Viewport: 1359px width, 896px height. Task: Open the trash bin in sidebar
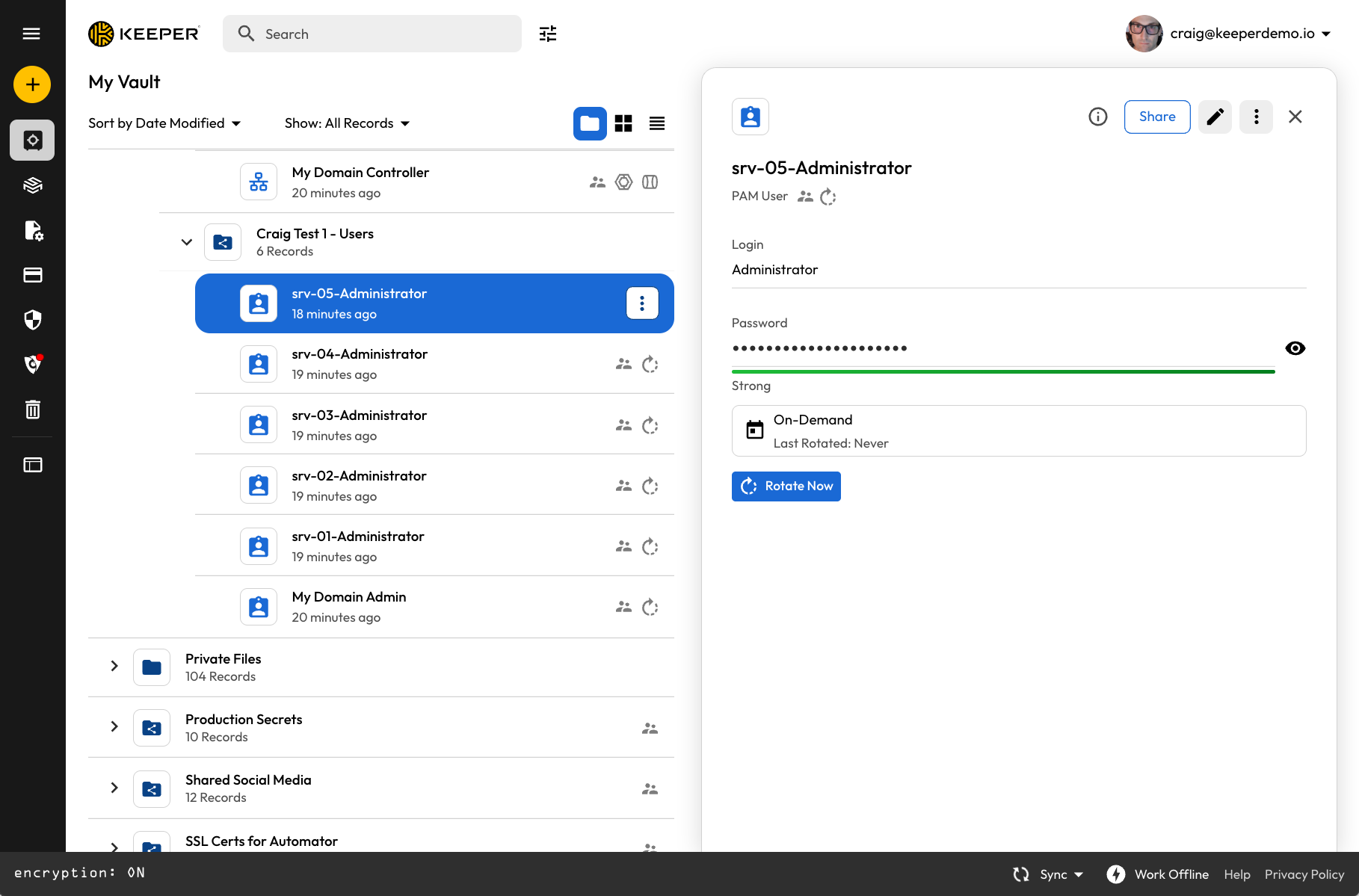[32, 410]
